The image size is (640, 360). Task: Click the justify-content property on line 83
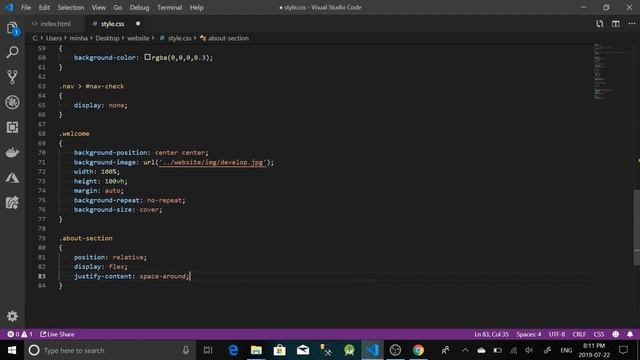(x=103, y=276)
